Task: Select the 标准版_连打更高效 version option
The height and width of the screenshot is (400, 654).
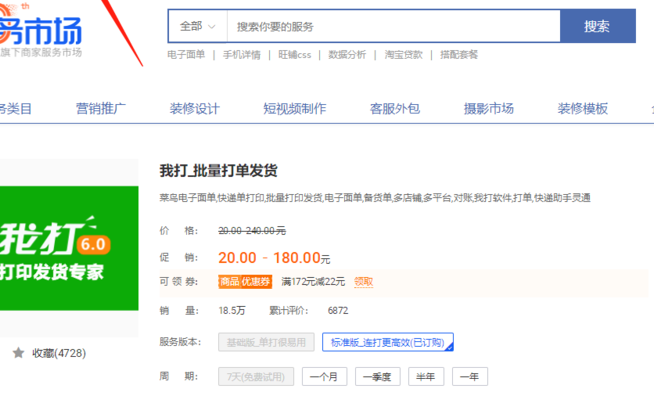Action: (387, 342)
